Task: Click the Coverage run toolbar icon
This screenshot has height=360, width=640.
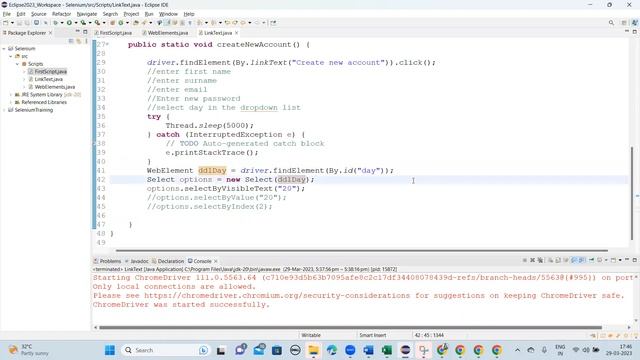Action: click(83, 23)
